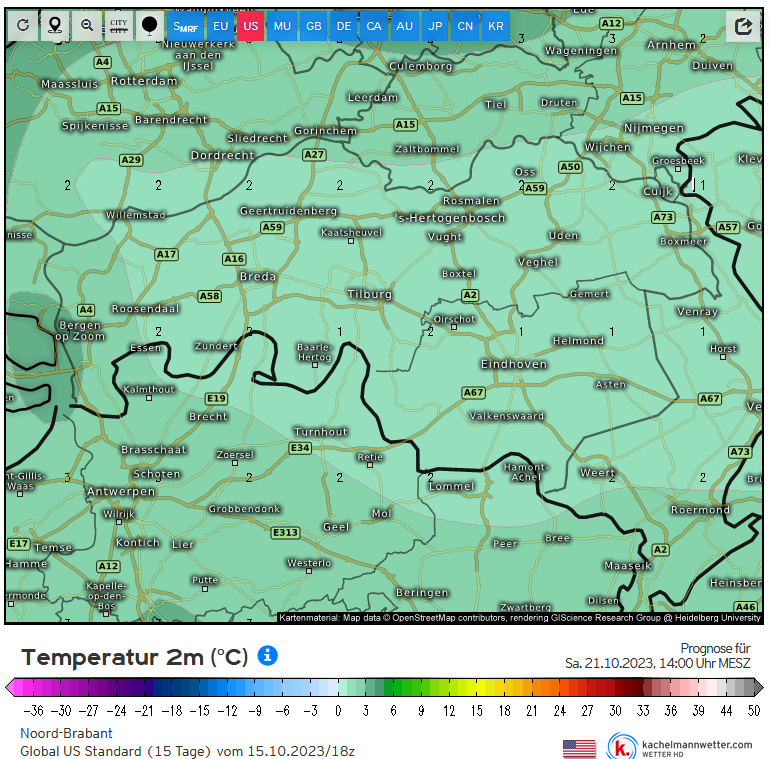Click the E19 road sign near Brecht
770x759 pixels.
(216, 399)
